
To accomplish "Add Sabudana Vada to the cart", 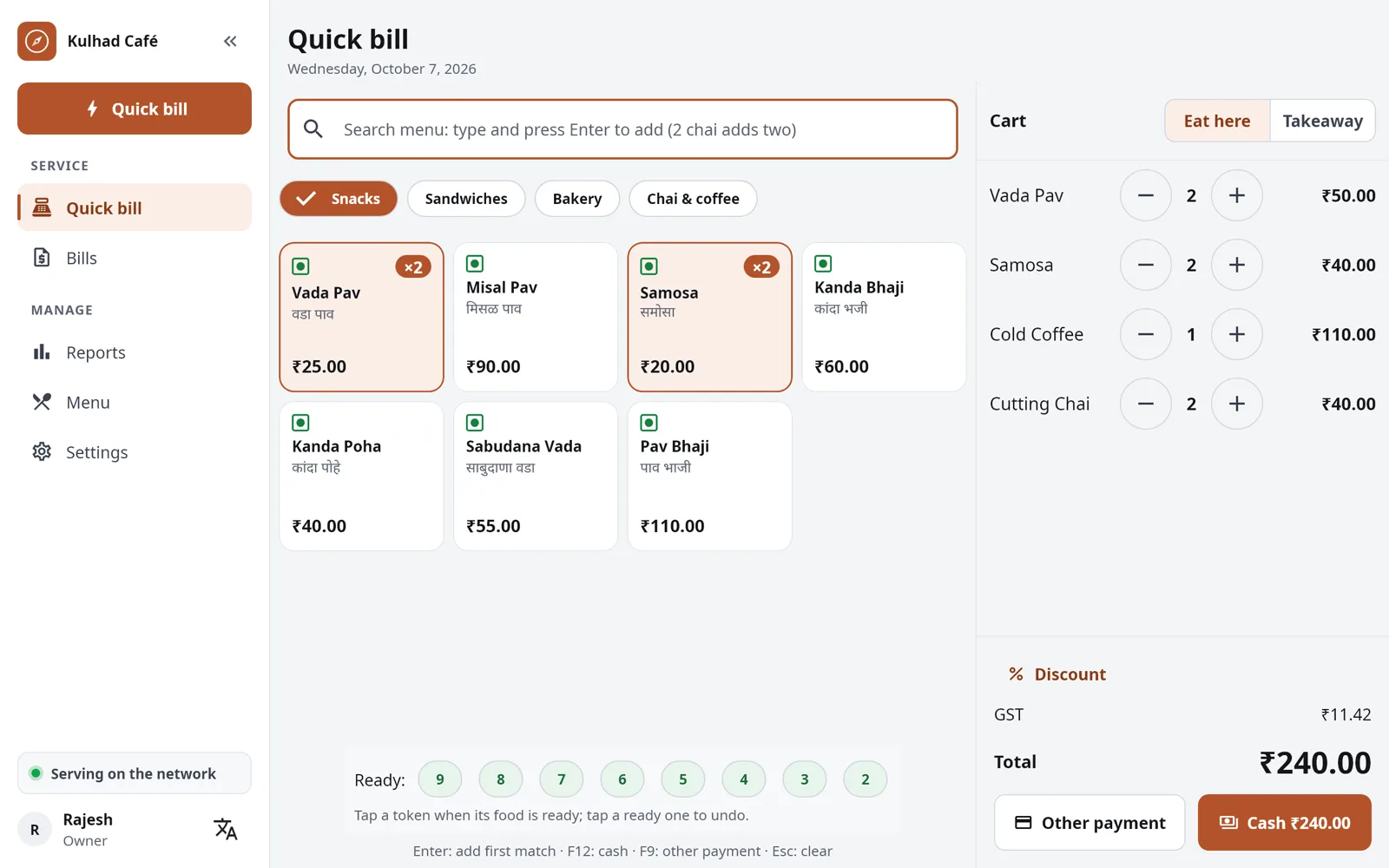I will coord(536,476).
